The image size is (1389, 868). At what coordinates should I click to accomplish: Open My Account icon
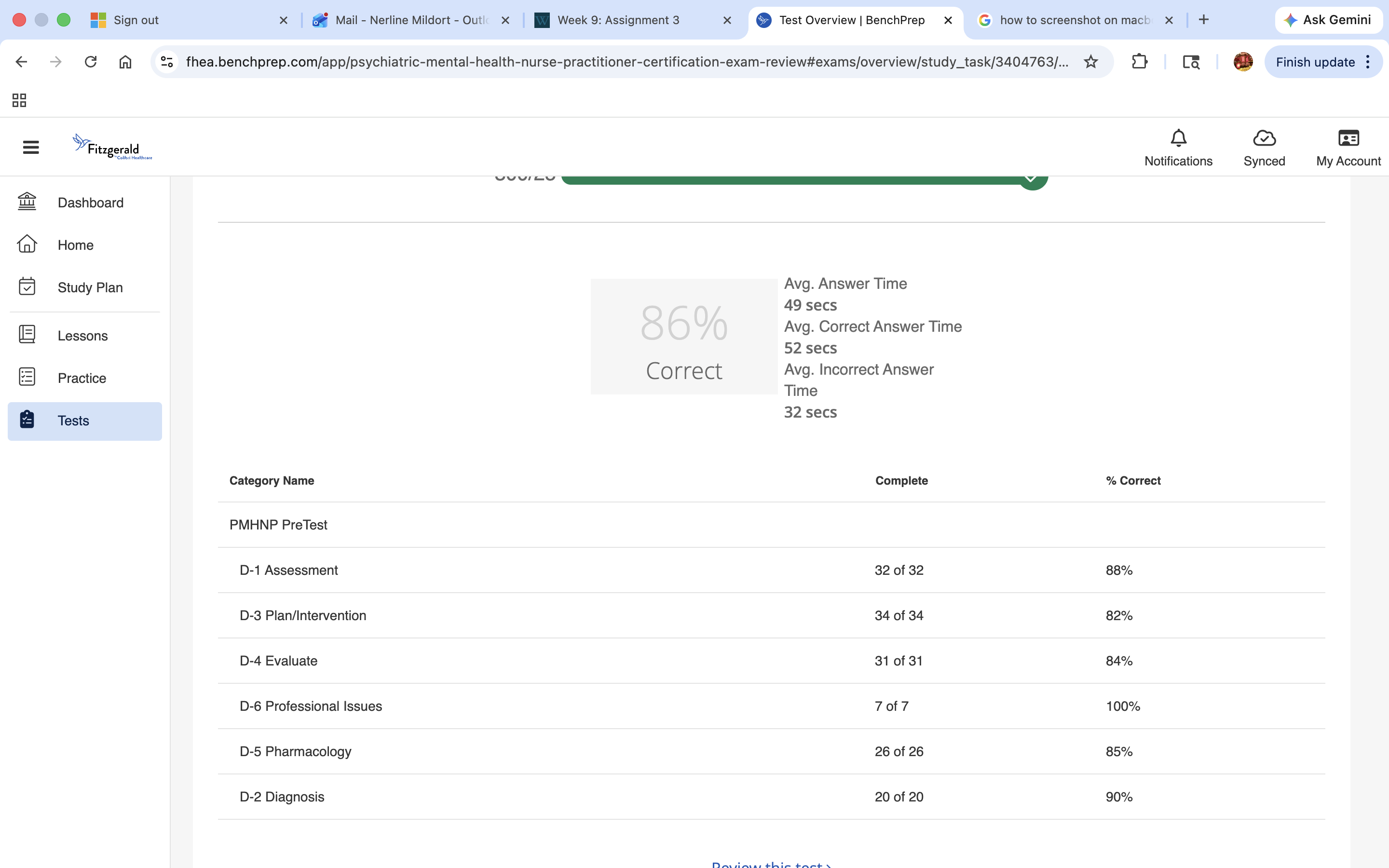tap(1348, 138)
